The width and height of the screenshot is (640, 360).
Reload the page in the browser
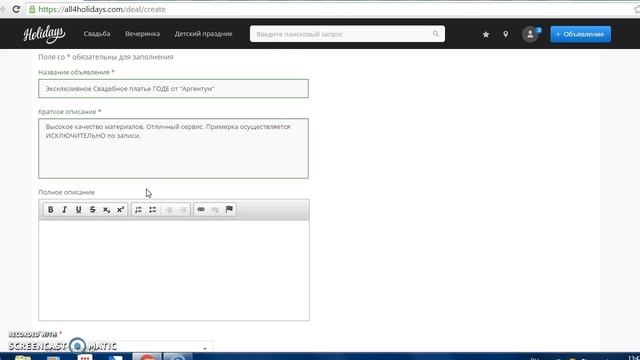click(16, 9)
